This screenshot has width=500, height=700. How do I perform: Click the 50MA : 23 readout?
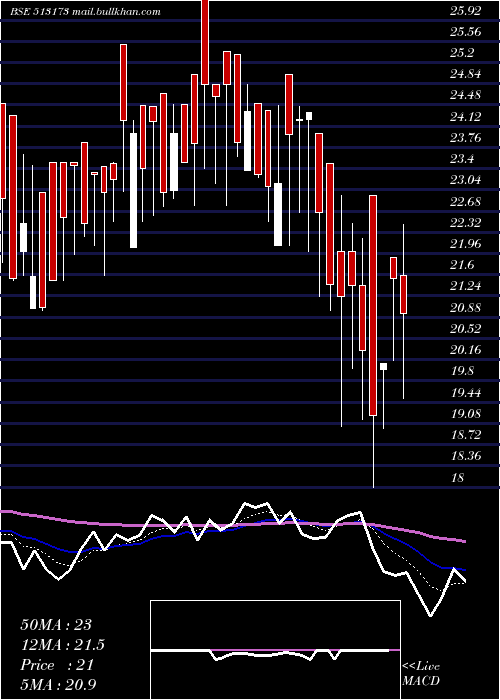click(56, 625)
